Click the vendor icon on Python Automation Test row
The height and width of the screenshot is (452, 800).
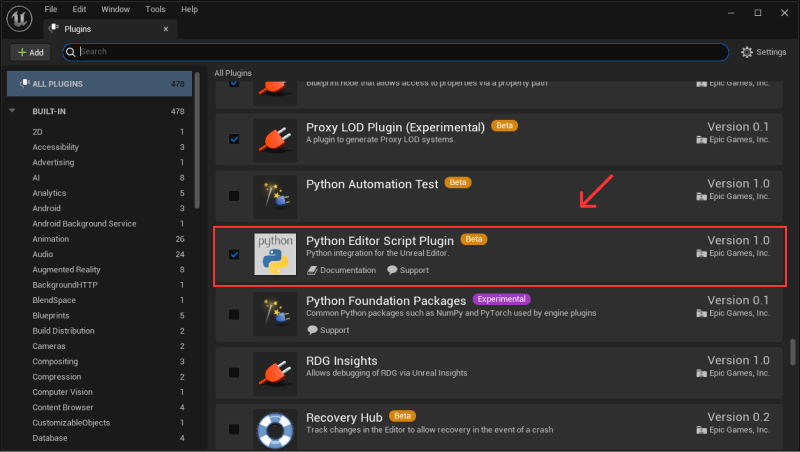point(702,196)
